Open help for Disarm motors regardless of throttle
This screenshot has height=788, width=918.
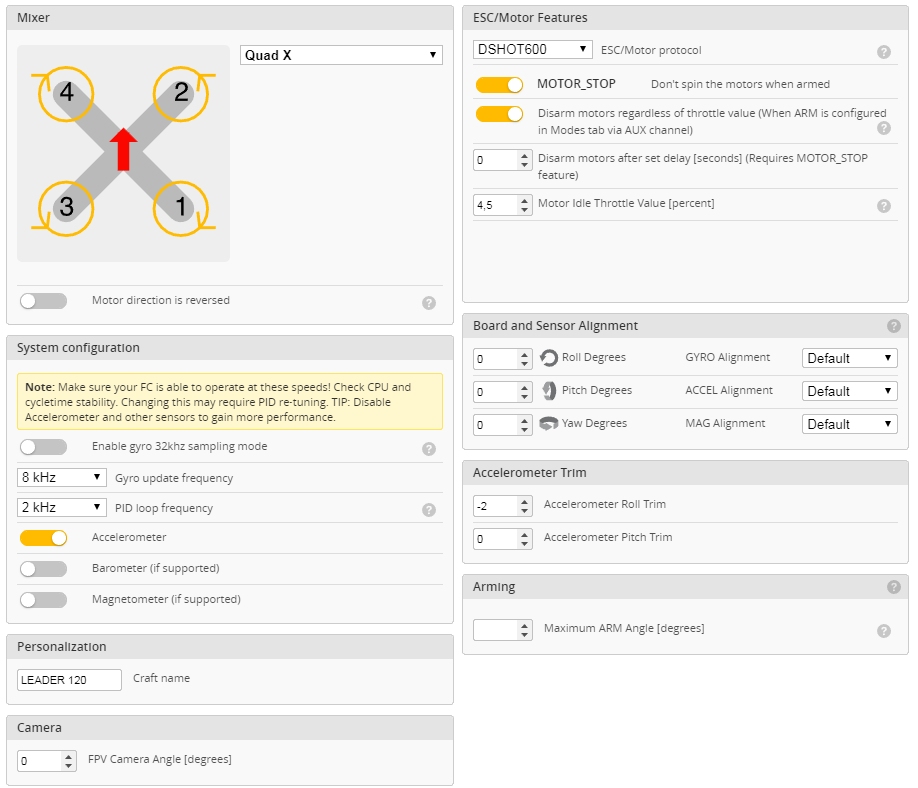(x=883, y=128)
